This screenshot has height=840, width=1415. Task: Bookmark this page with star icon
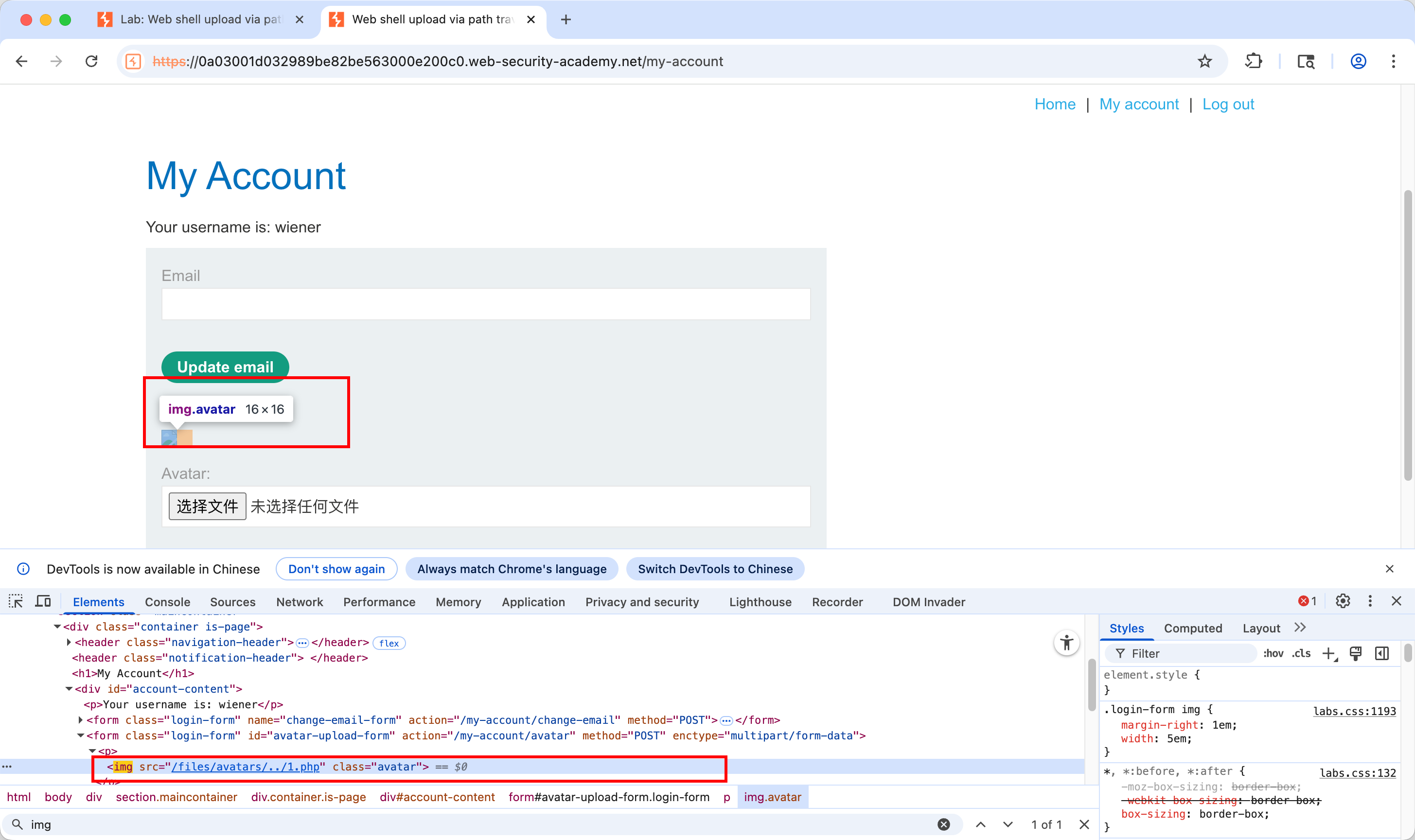coord(1204,61)
